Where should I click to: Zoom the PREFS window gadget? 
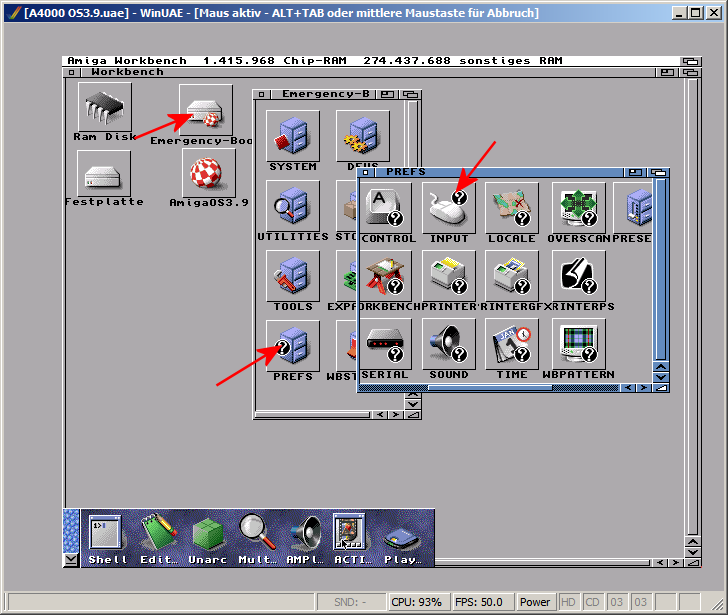635,172
